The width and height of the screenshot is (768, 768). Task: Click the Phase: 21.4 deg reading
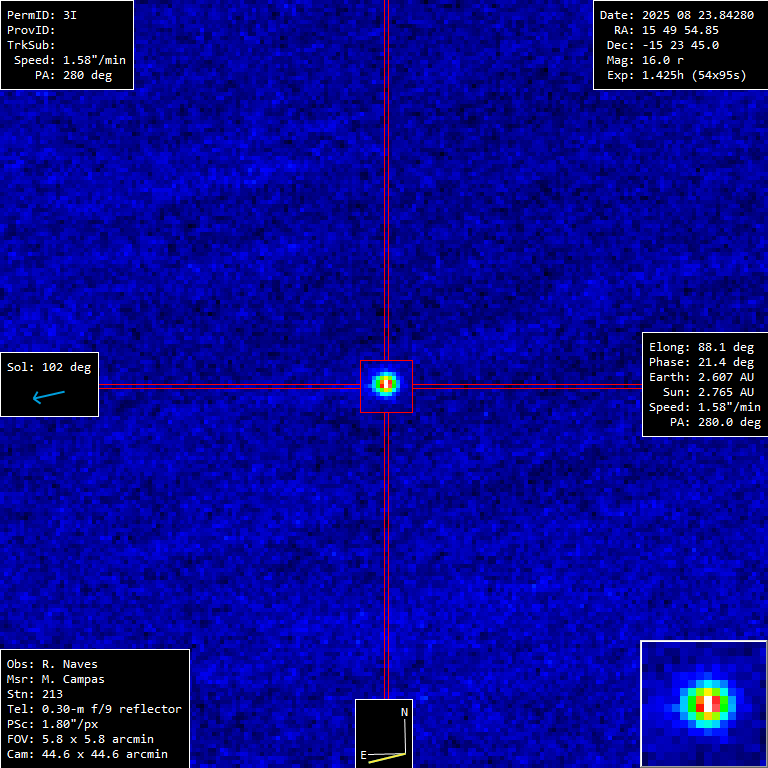click(701, 362)
